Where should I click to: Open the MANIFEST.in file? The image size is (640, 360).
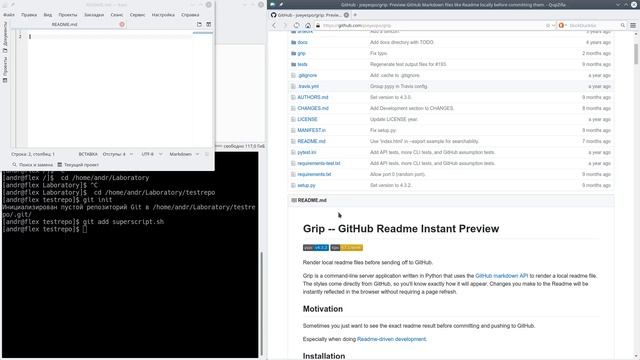tap(311, 131)
